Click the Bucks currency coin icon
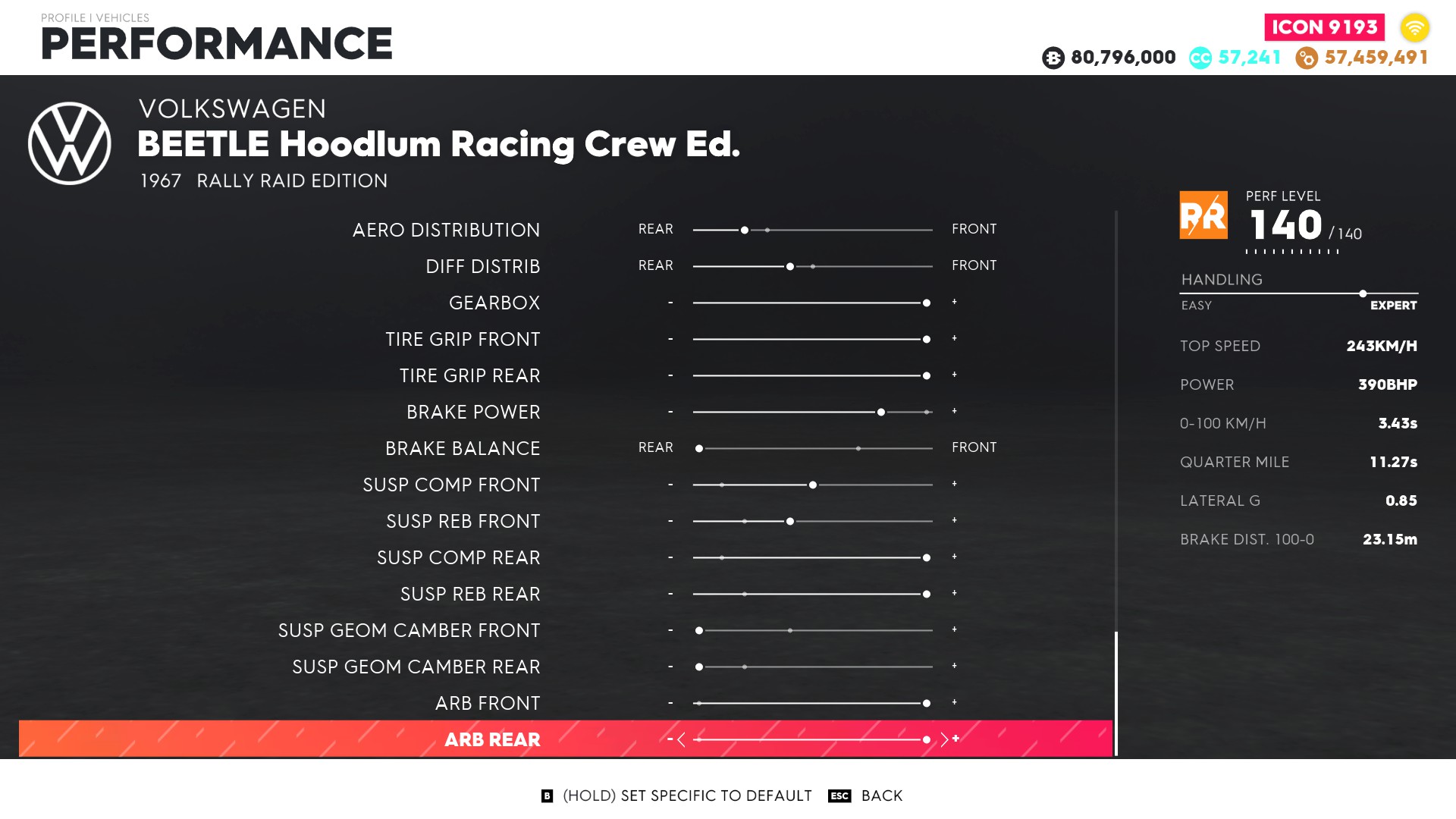This screenshot has height=819, width=1456. click(1053, 58)
